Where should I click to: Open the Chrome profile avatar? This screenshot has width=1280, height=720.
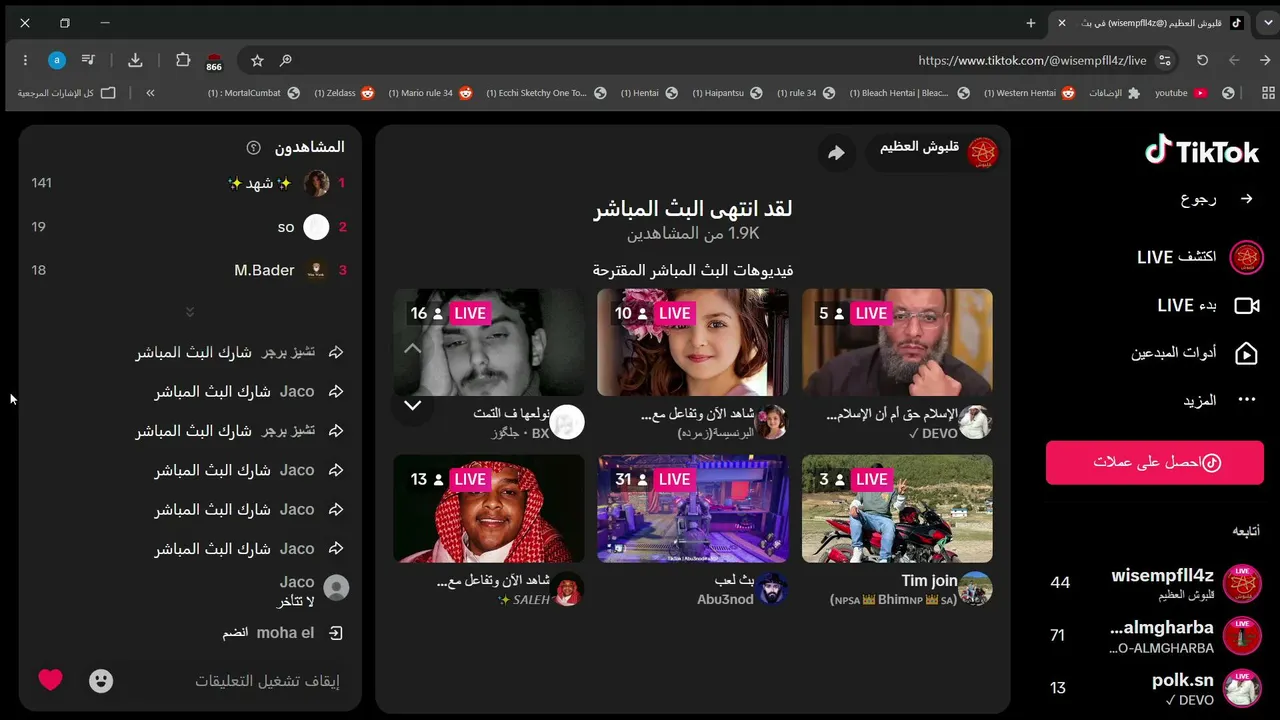[x=57, y=60]
